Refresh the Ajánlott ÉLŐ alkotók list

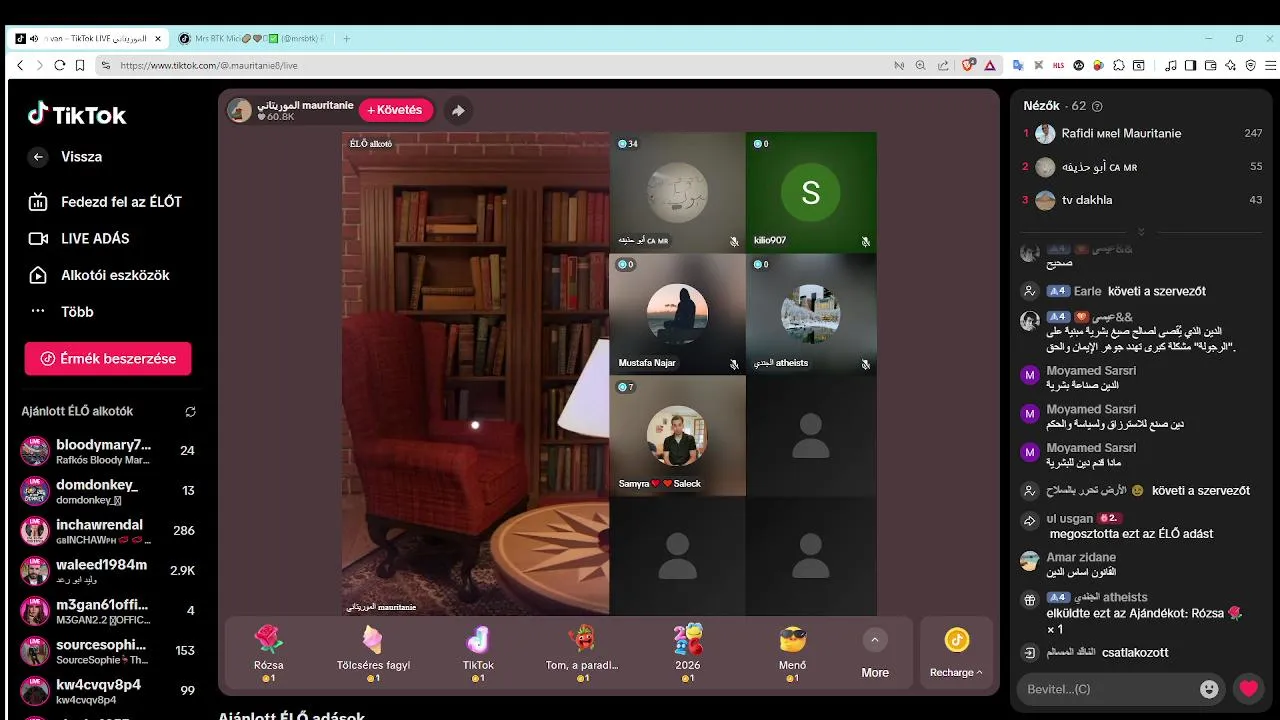[x=190, y=411]
